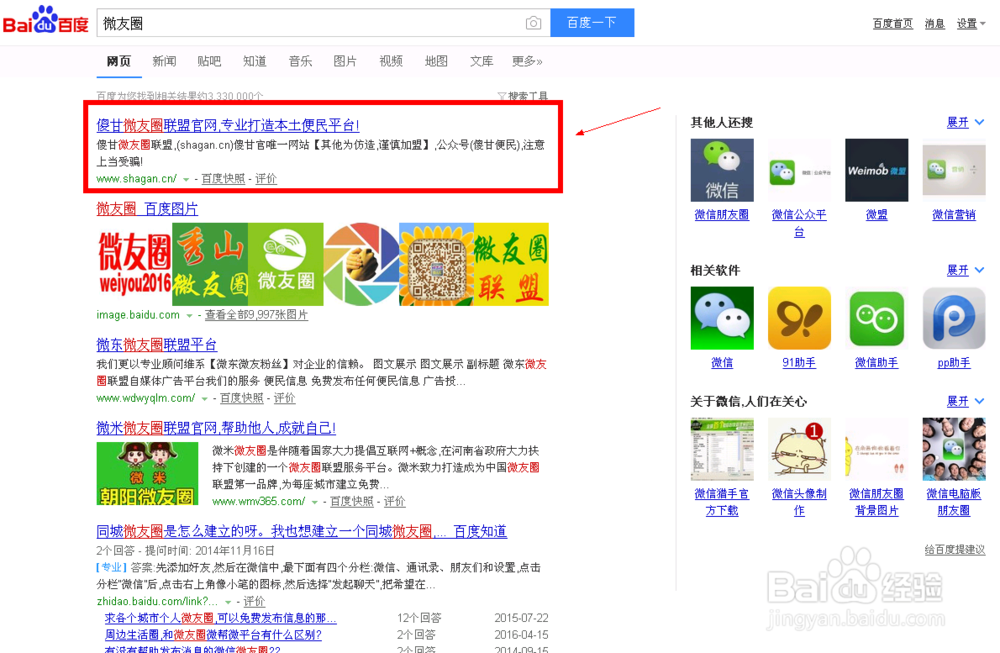
Task: Open the 91助手 software icon
Action: 800,318
